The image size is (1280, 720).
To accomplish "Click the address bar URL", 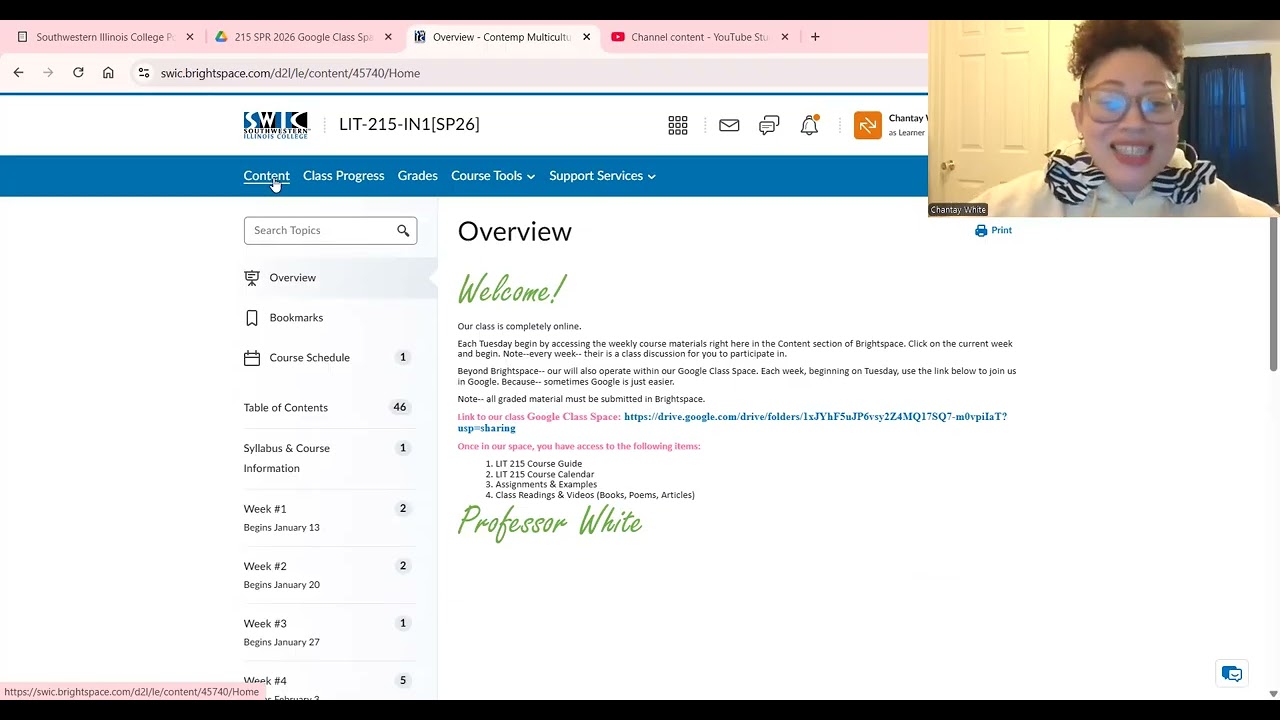I will [x=290, y=73].
